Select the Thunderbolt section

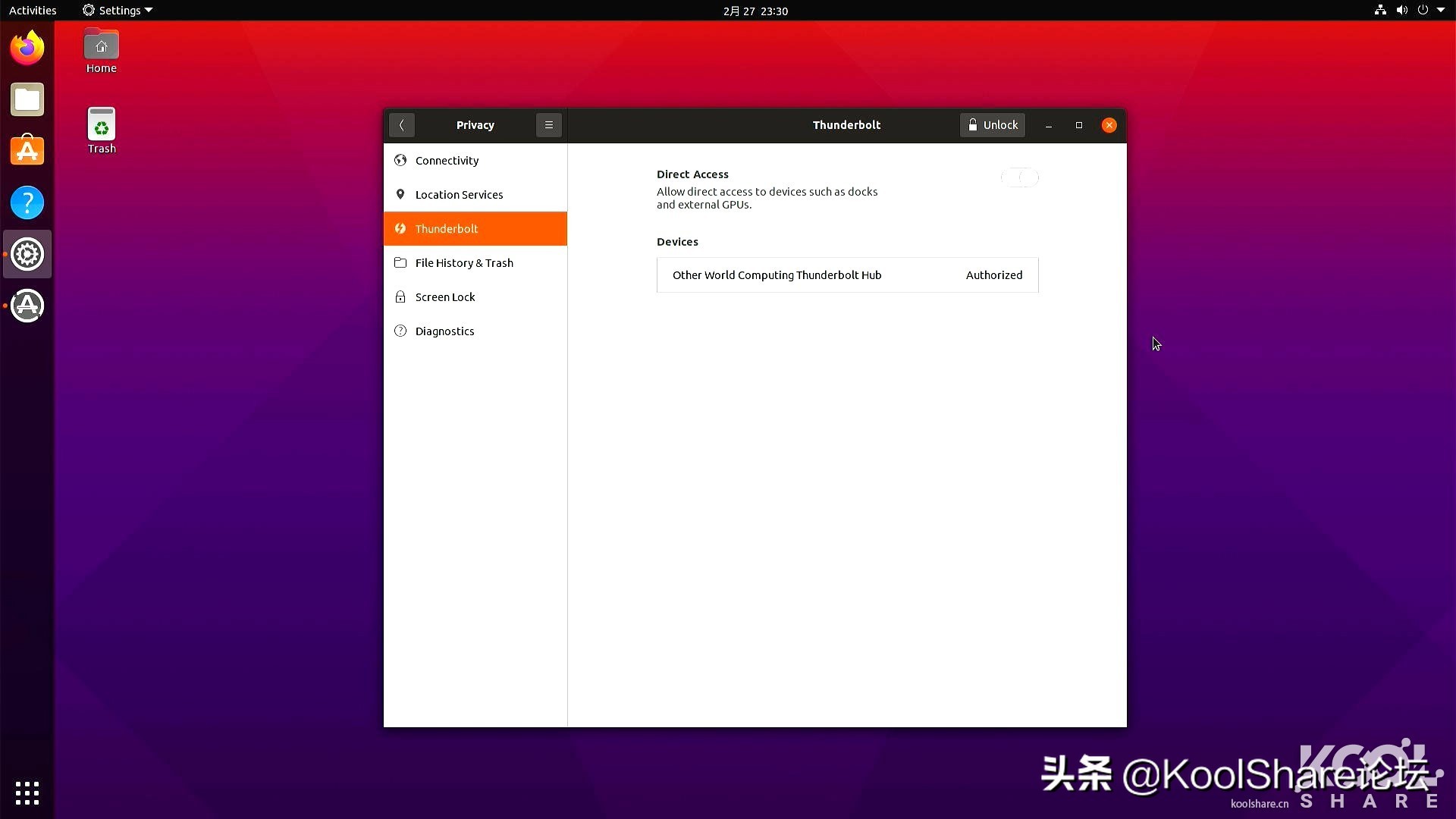pyautogui.click(x=447, y=228)
